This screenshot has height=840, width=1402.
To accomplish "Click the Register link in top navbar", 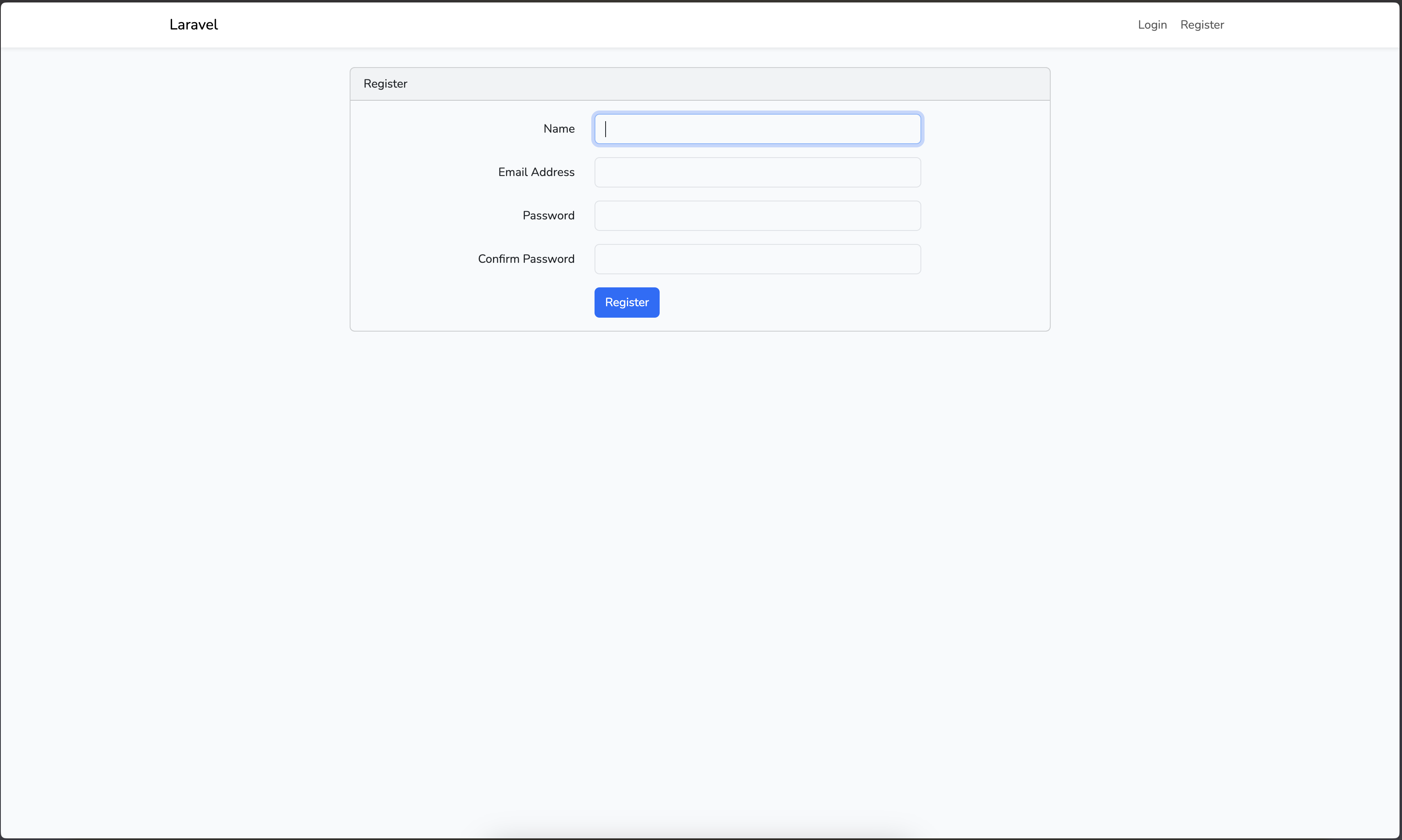I will point(1202,25).
